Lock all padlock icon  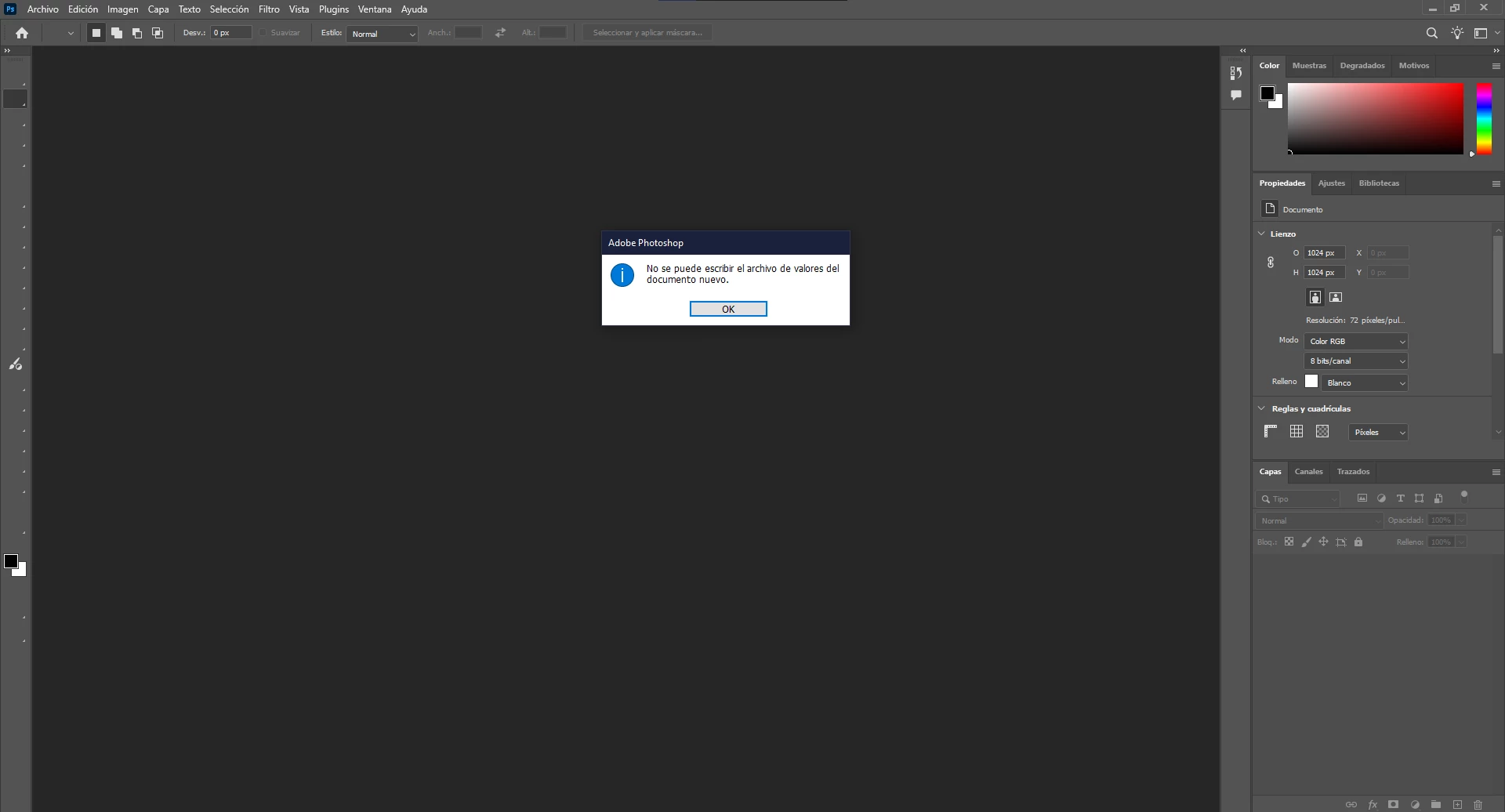tap(1358, 542)
